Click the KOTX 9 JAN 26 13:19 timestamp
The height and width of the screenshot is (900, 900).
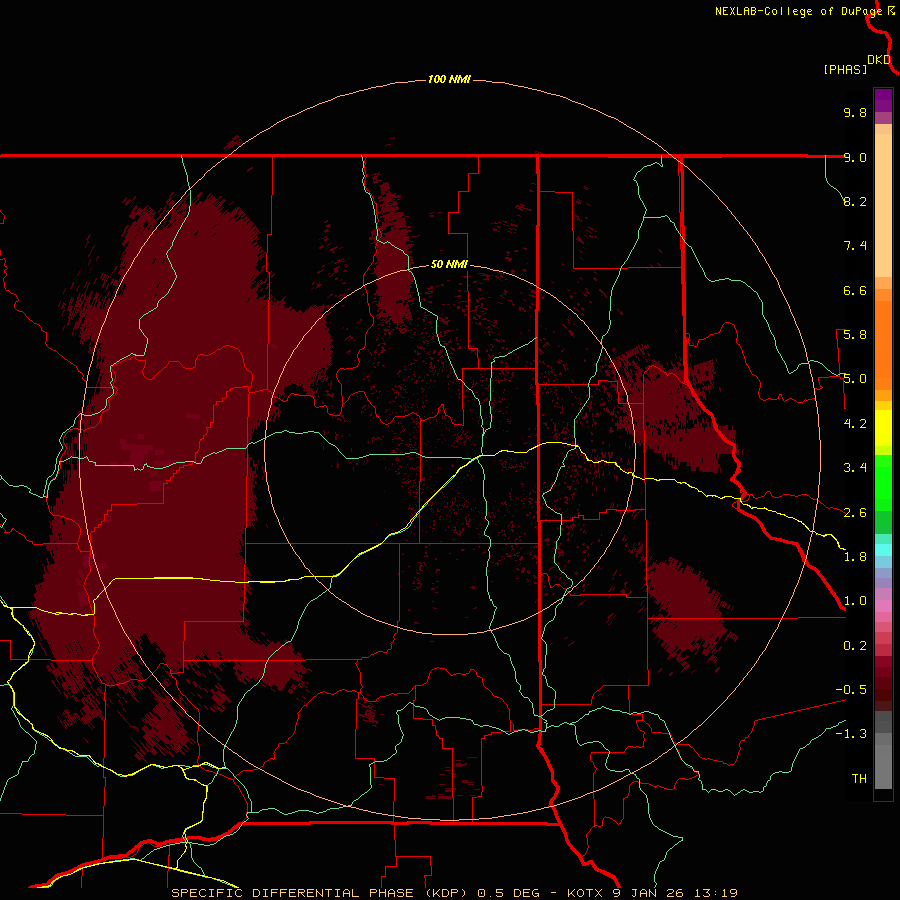[652, 893]
